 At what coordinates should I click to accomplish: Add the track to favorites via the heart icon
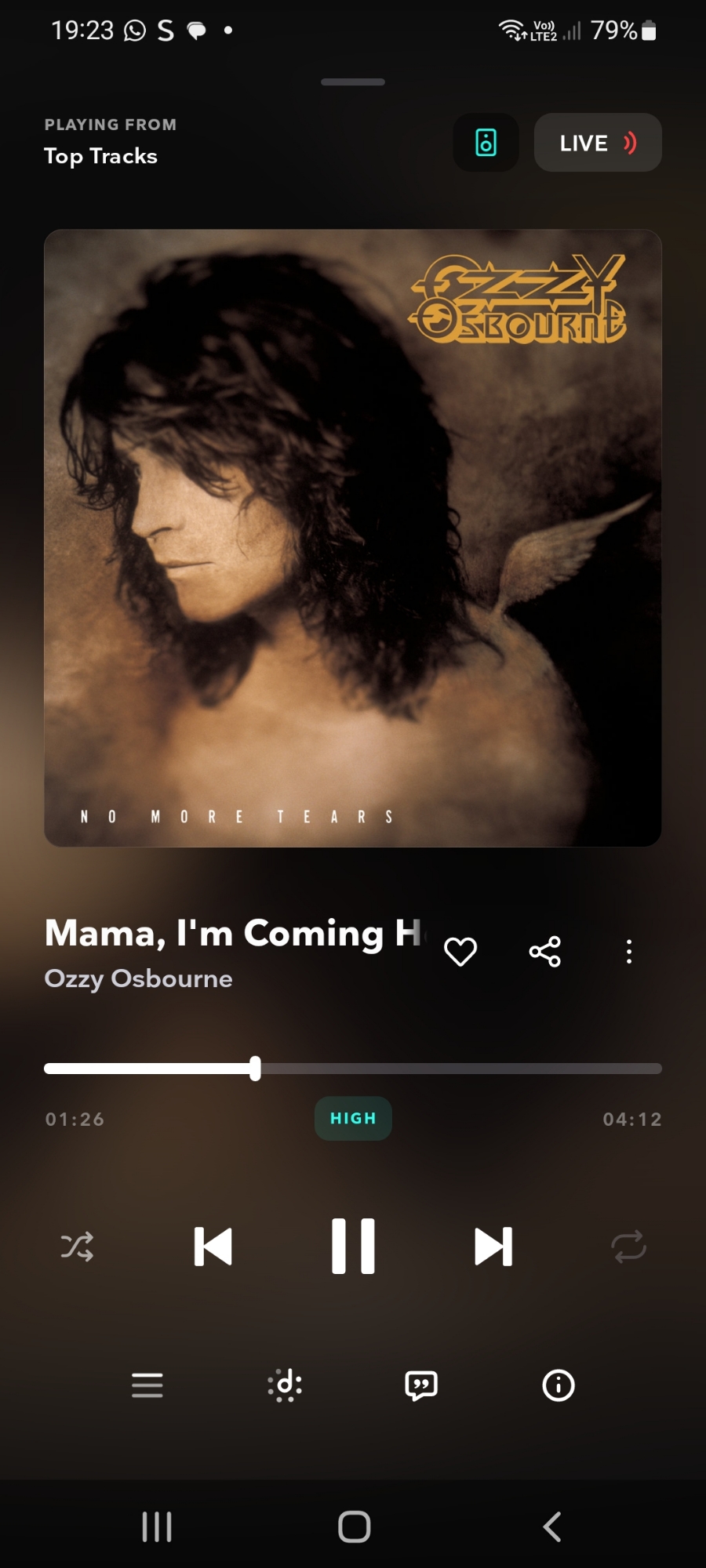pyautogui.click(x=460, y=952)
